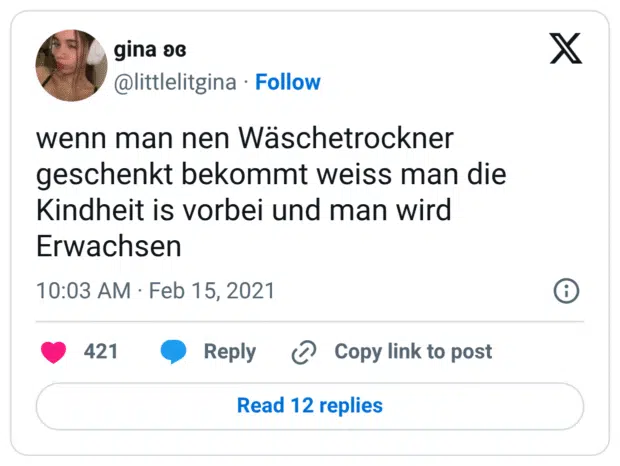Click the blue reply speech bubble icon
Viewport: 620px width, 466px height.
point(174,352)
